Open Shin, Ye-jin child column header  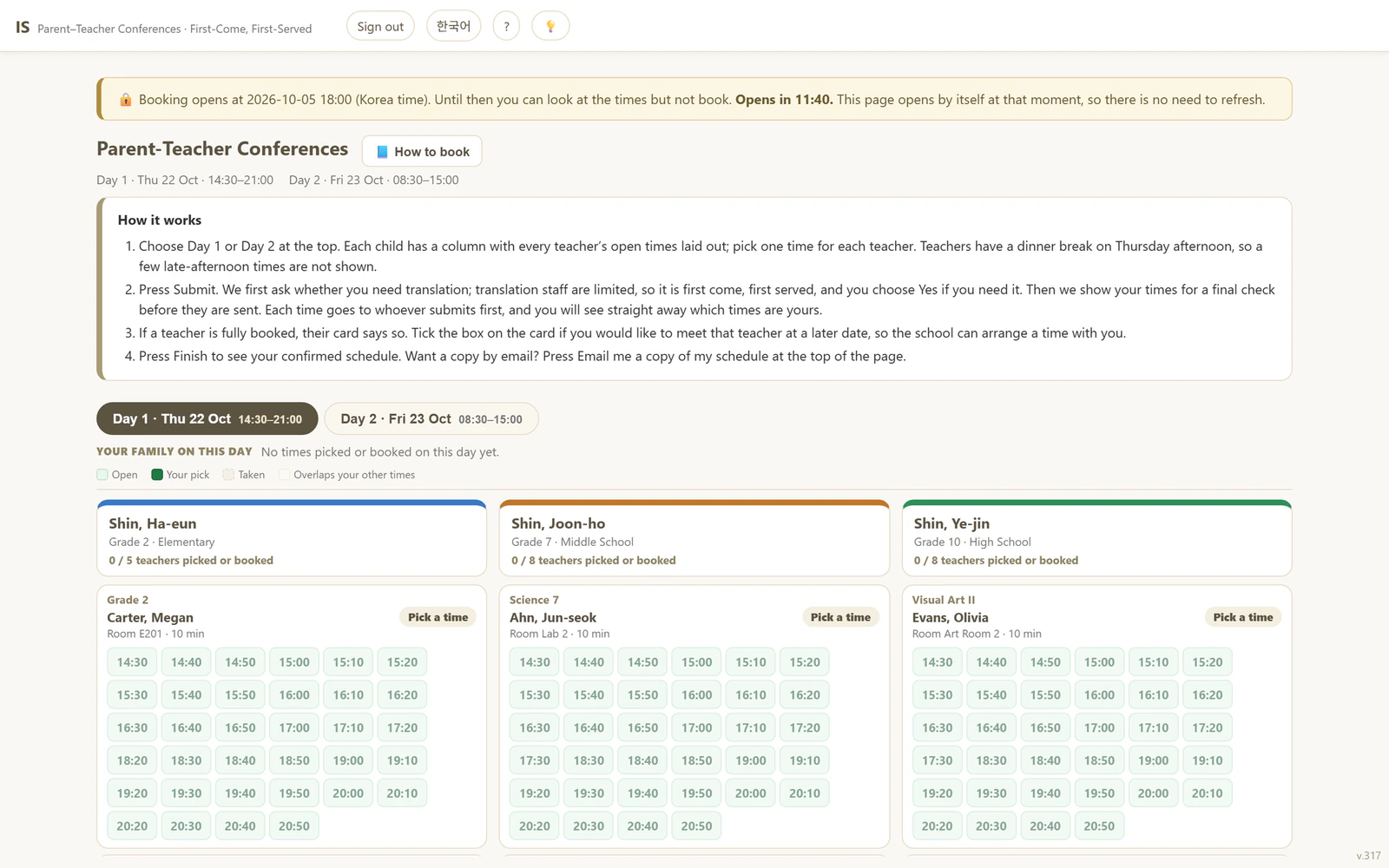pos(1097,538)
